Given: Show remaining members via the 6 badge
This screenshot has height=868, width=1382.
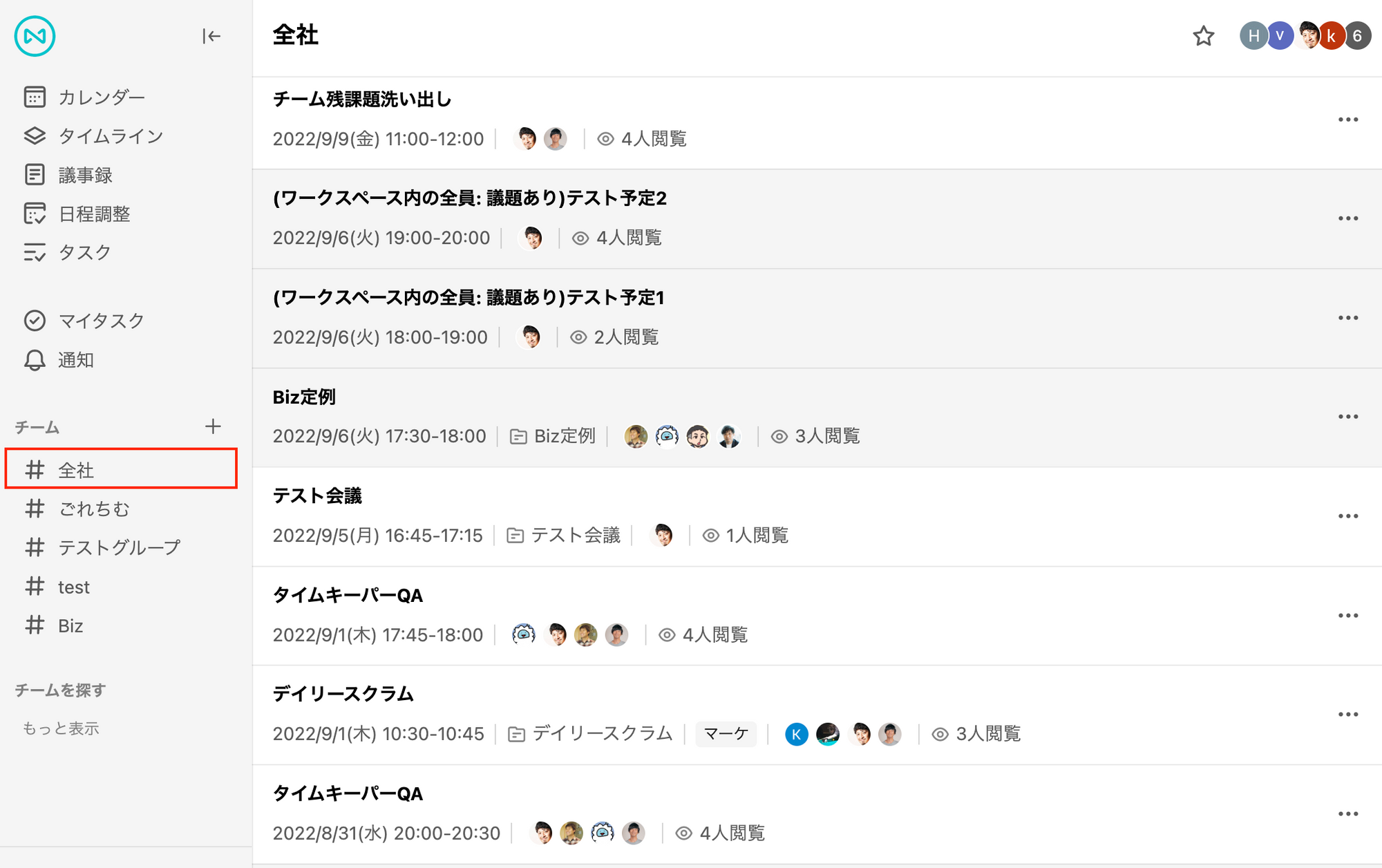Looking at the screenshot, I should pos(1357,36).
